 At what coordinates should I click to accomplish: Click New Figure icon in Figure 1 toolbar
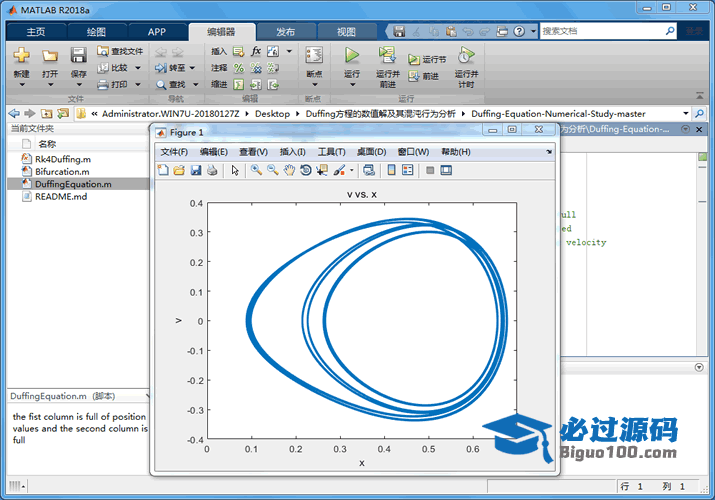(163, 170)
